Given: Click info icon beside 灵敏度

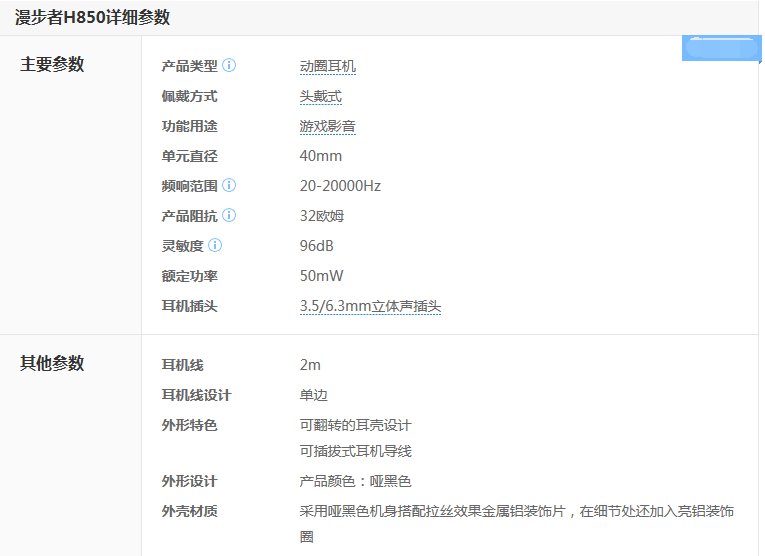Looking at the screenshot, I should click(x=215, y=245).
